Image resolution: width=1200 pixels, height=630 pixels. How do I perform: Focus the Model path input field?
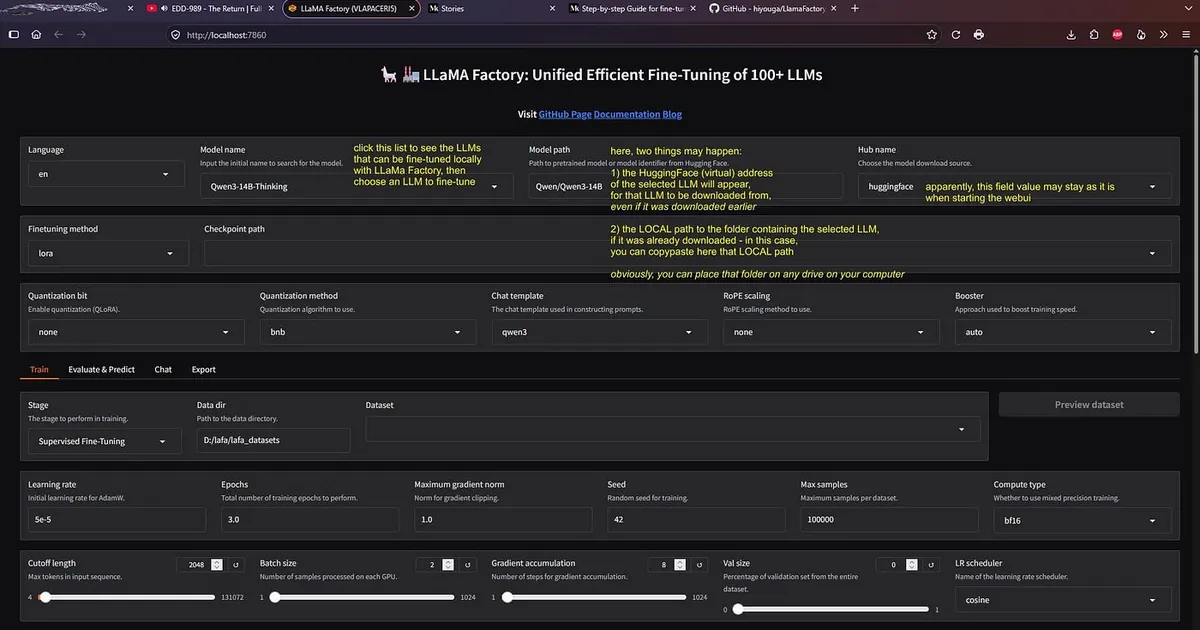point(685,186)
